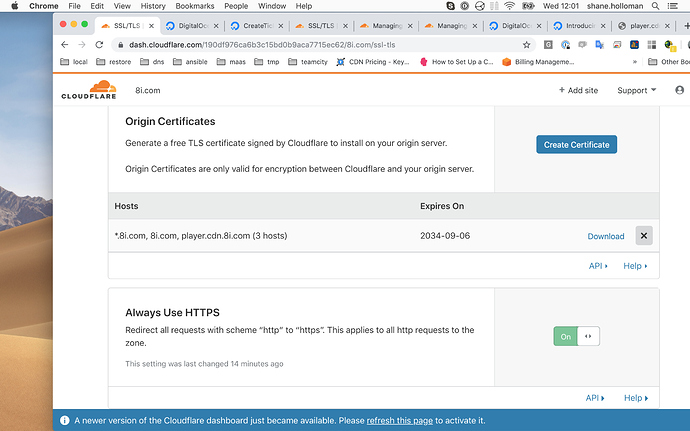690x431 pixels.
Task: Click the dark blue 'a' extension icon
Action: coord(634,44)
